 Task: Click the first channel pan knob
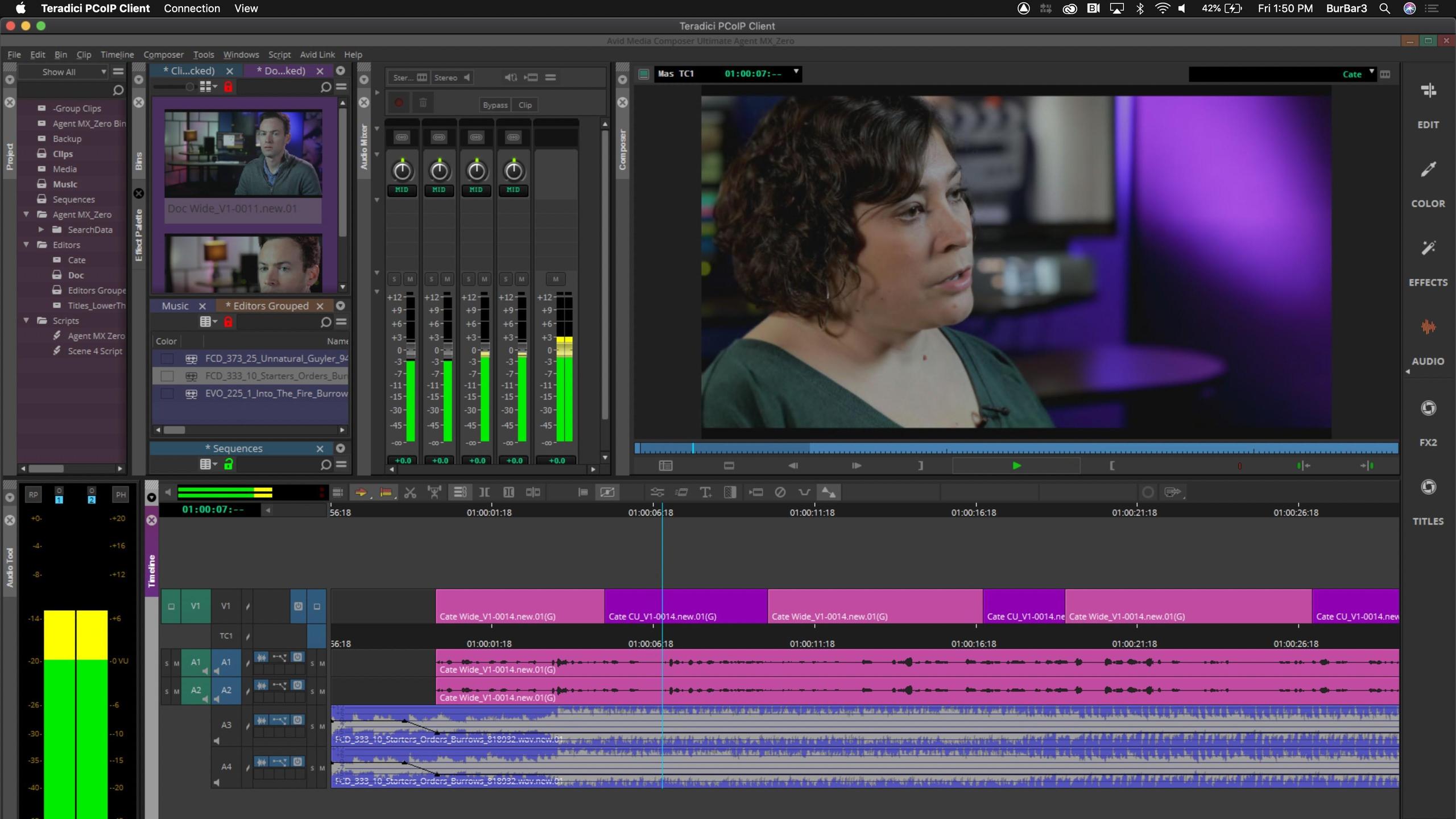pos(402,170)
